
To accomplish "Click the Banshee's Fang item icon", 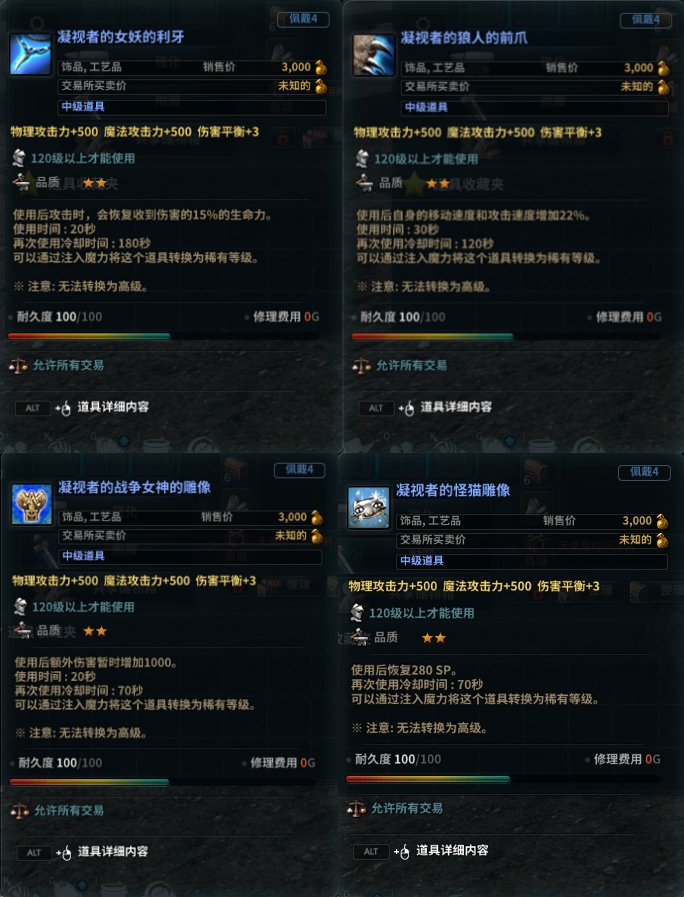I will 30,54.
